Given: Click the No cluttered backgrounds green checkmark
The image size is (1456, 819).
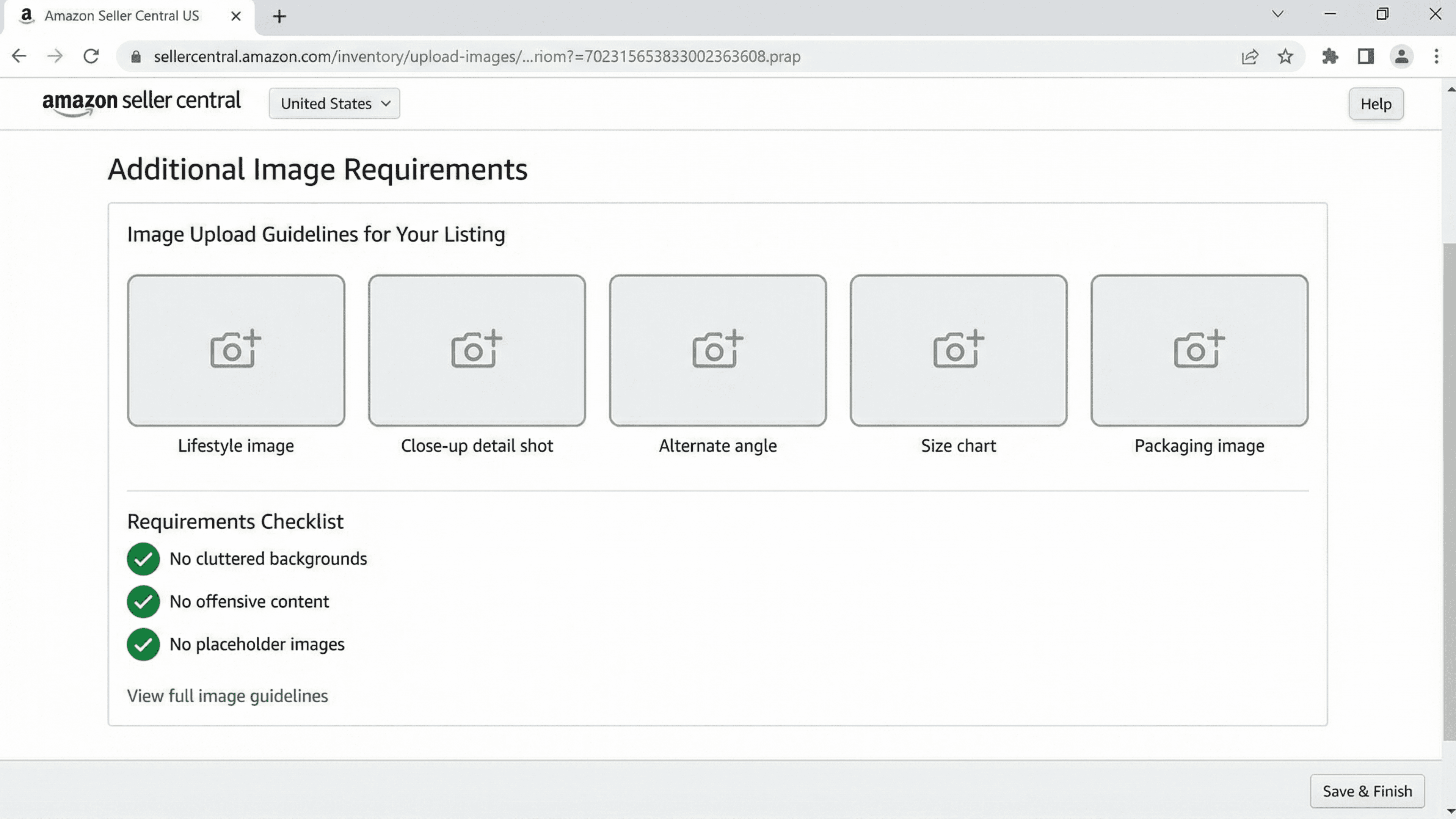Looking at the screenshot, I should coord(143,559).
